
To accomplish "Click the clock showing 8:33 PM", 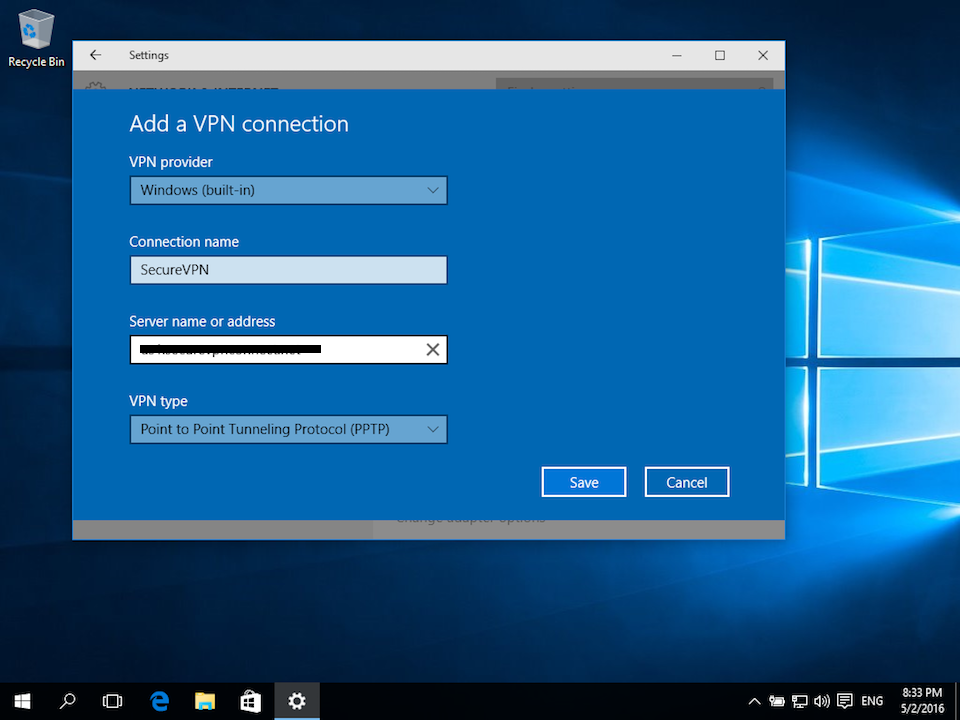I will click(921, 701).
